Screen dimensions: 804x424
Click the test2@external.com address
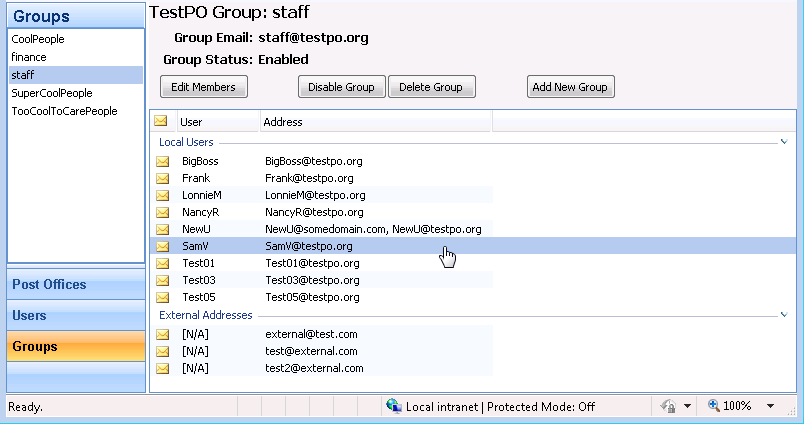point(314,368)
